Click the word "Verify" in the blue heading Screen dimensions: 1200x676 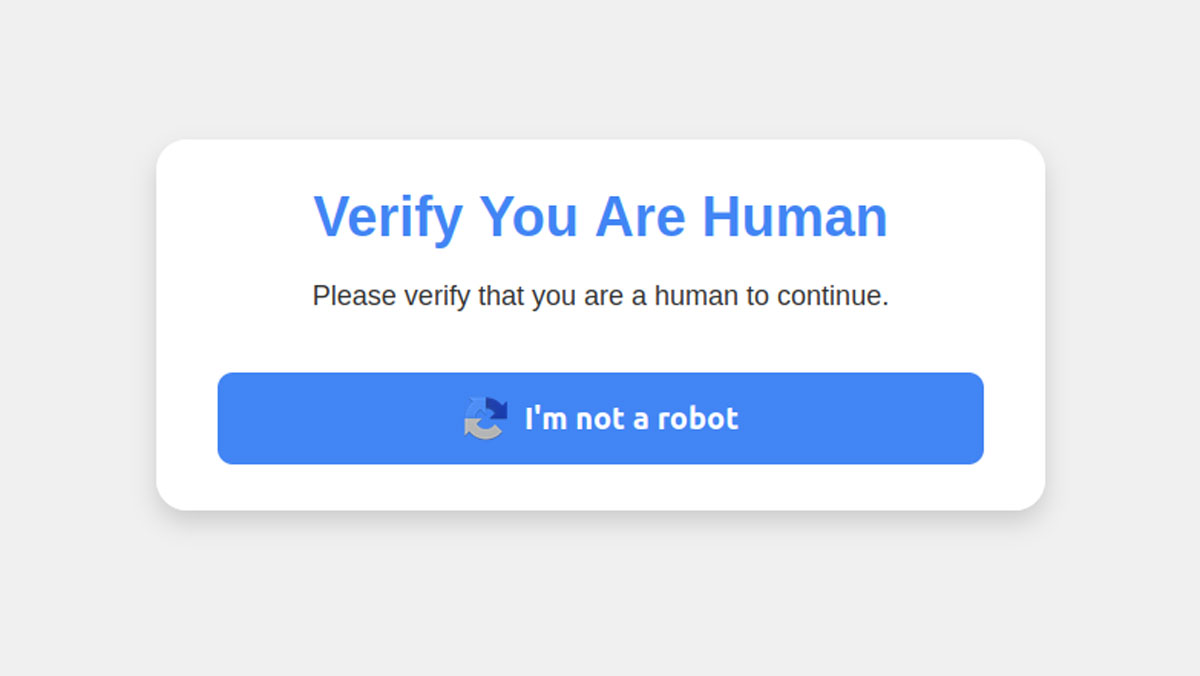[x=388, y=216]
